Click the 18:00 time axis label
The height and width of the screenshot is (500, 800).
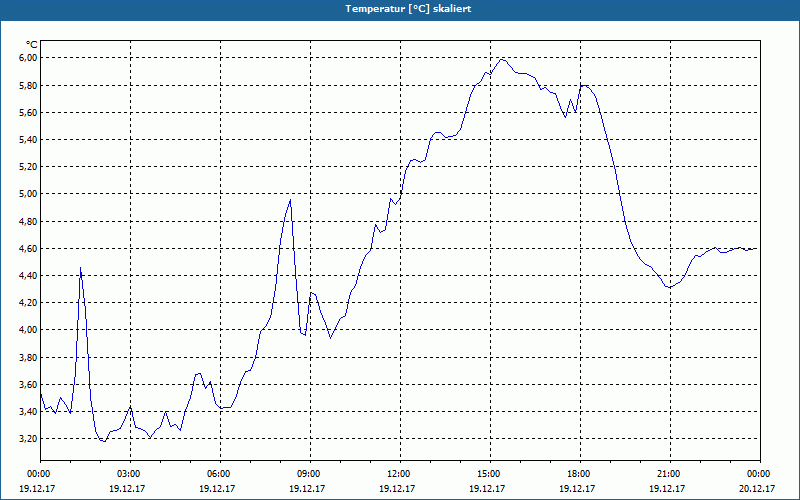point(580,474)
